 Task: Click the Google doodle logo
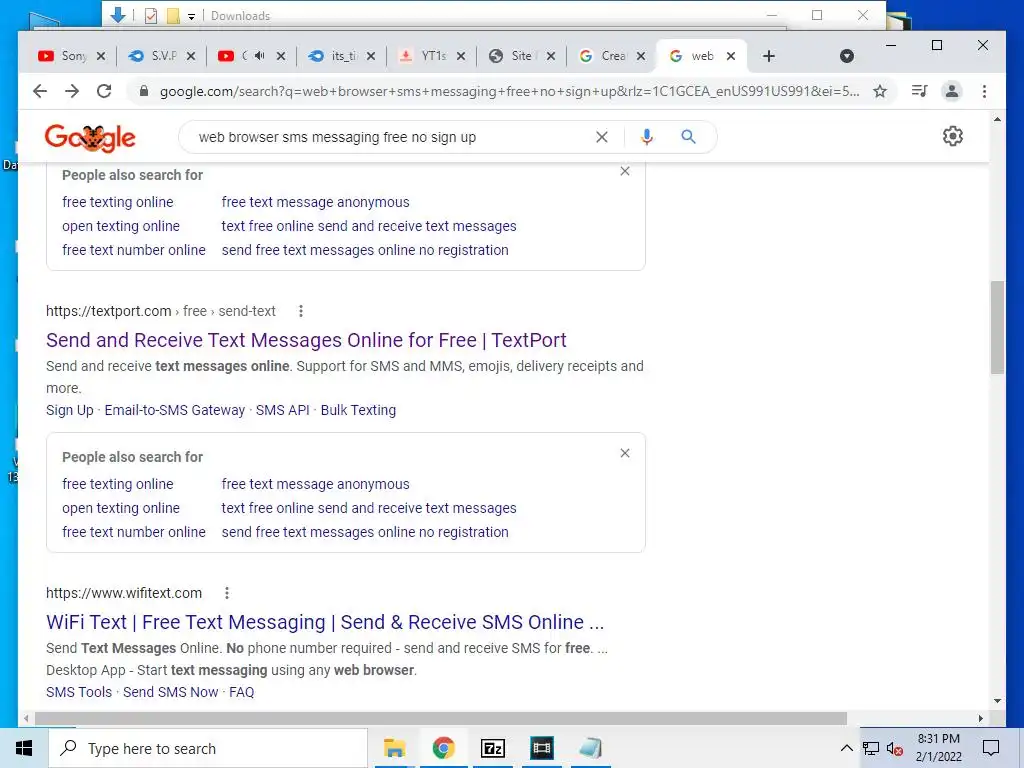click(x=90, y=138)
